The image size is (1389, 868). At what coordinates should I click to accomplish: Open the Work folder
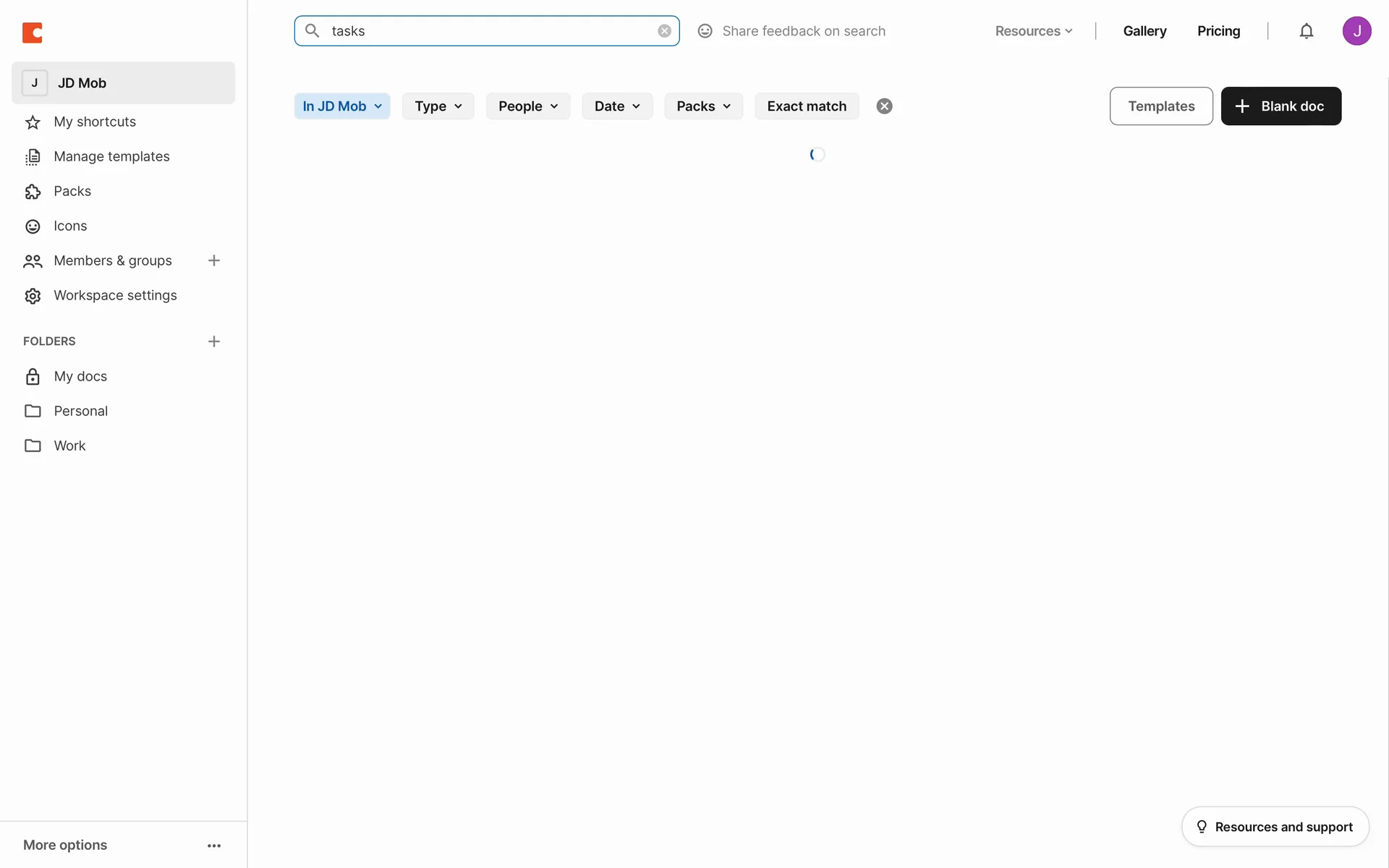coord(69,446)
